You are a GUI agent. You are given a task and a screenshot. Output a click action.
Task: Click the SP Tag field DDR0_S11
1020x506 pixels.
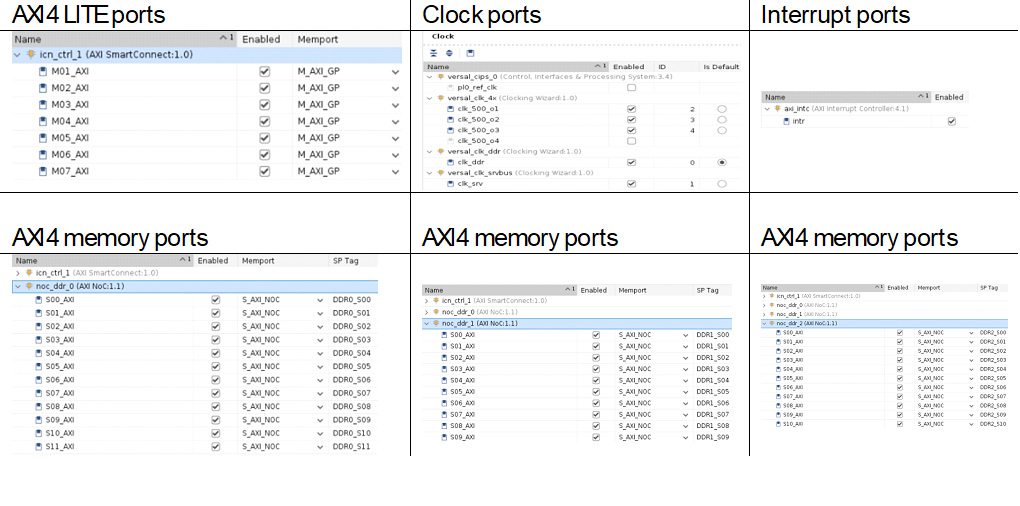[351, 447]
